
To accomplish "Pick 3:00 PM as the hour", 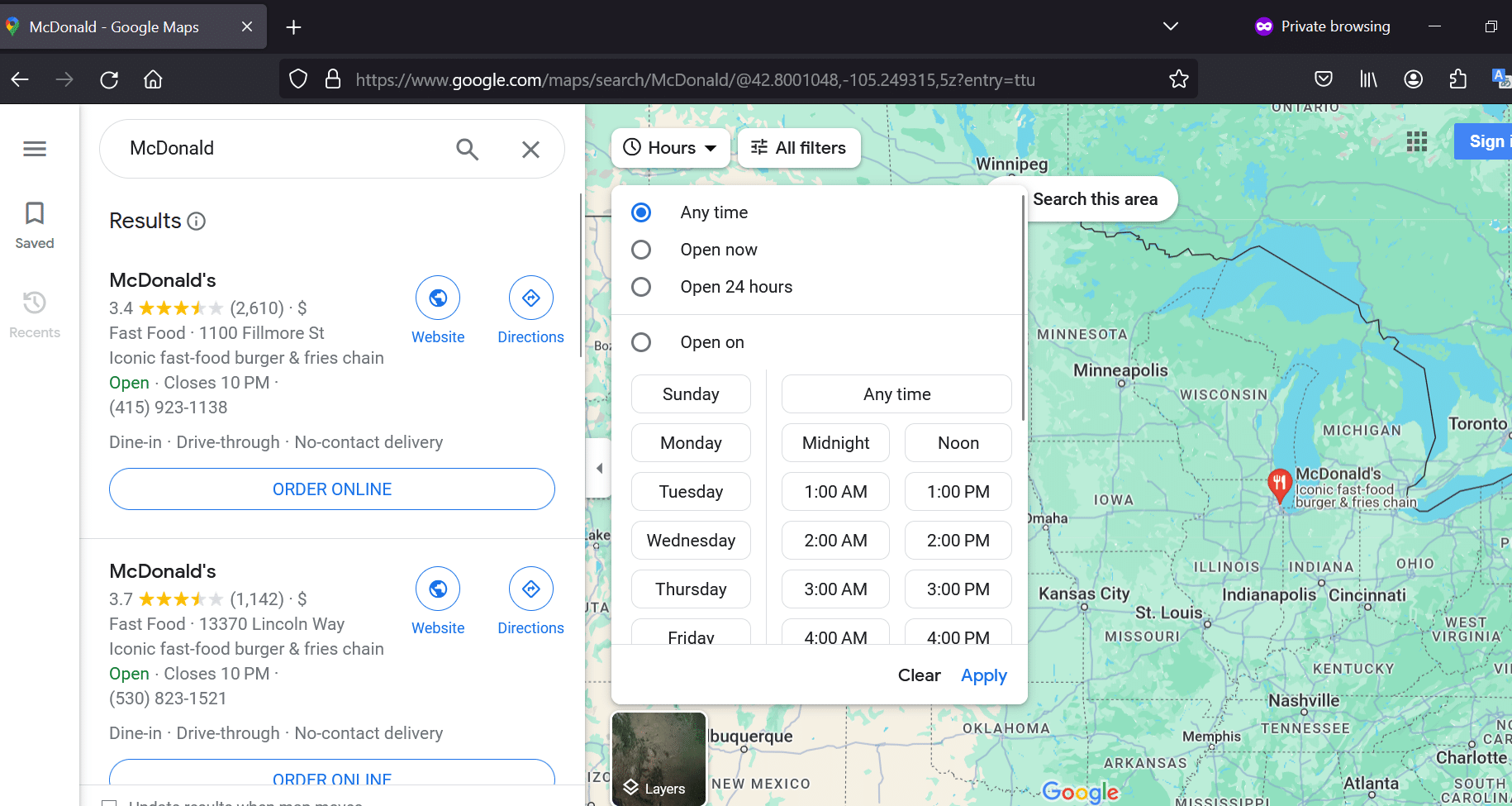I will (958, 589).
